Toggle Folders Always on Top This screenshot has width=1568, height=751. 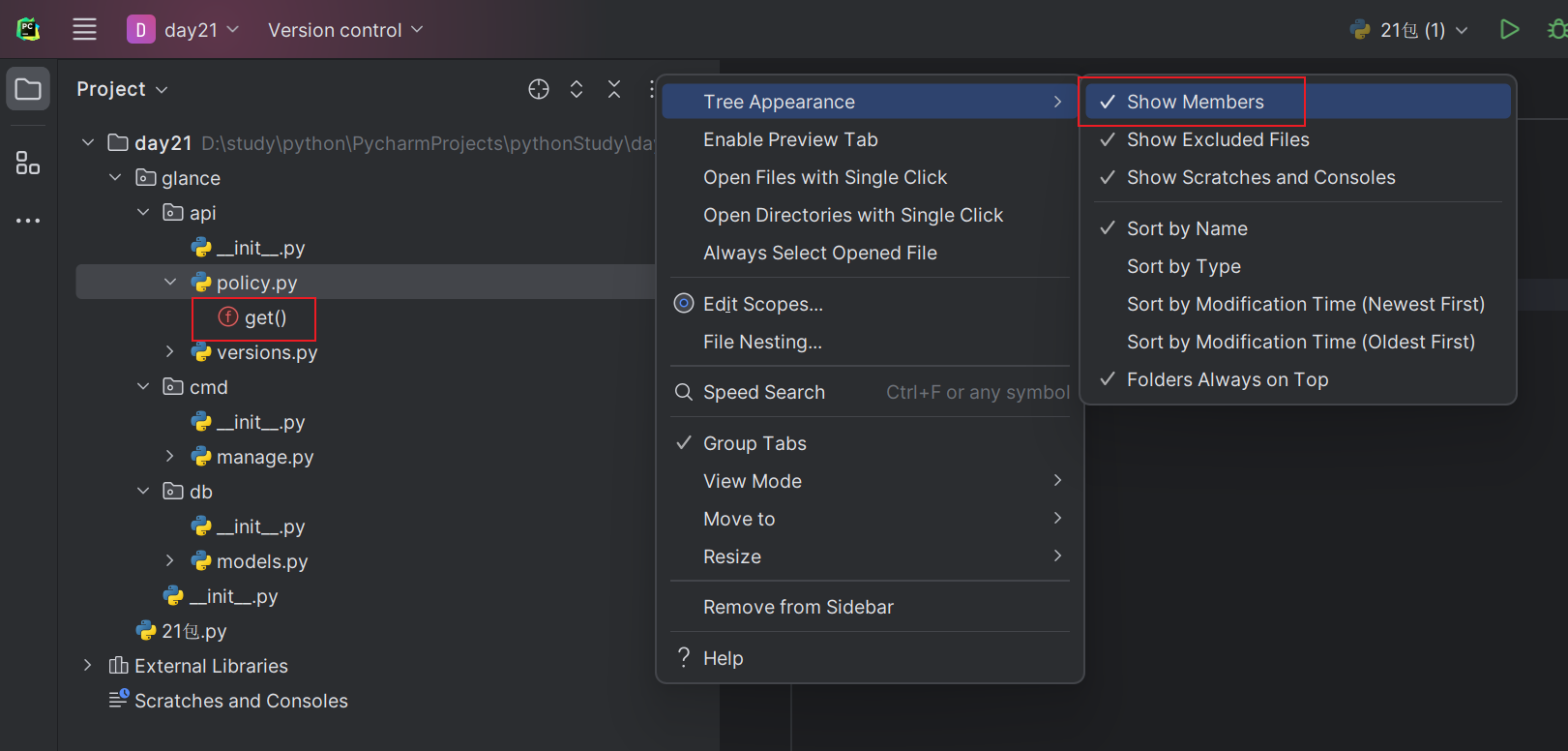(x=1227, y=379)
